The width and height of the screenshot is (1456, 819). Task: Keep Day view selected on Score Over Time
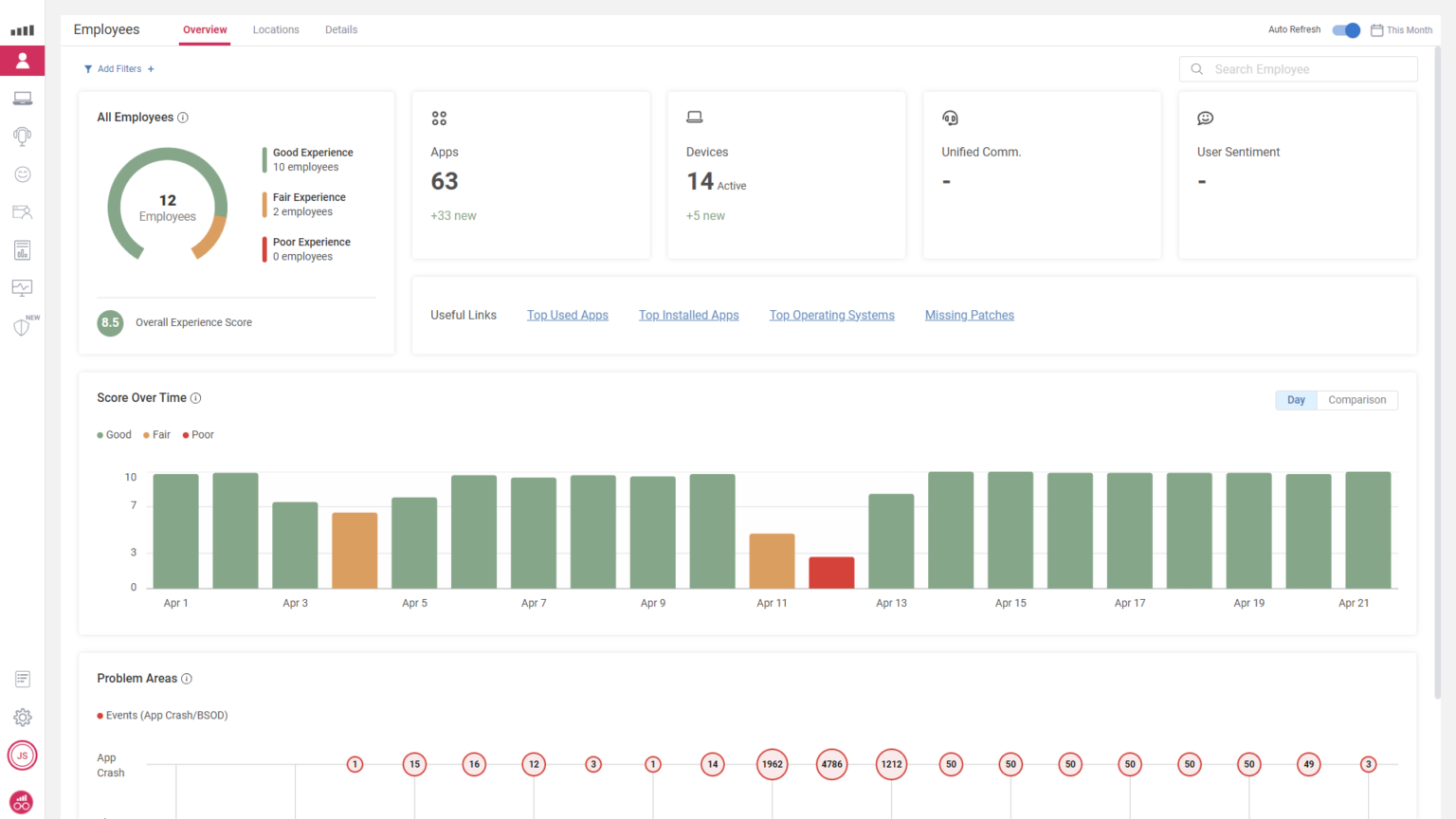(x=1296, y=399)
